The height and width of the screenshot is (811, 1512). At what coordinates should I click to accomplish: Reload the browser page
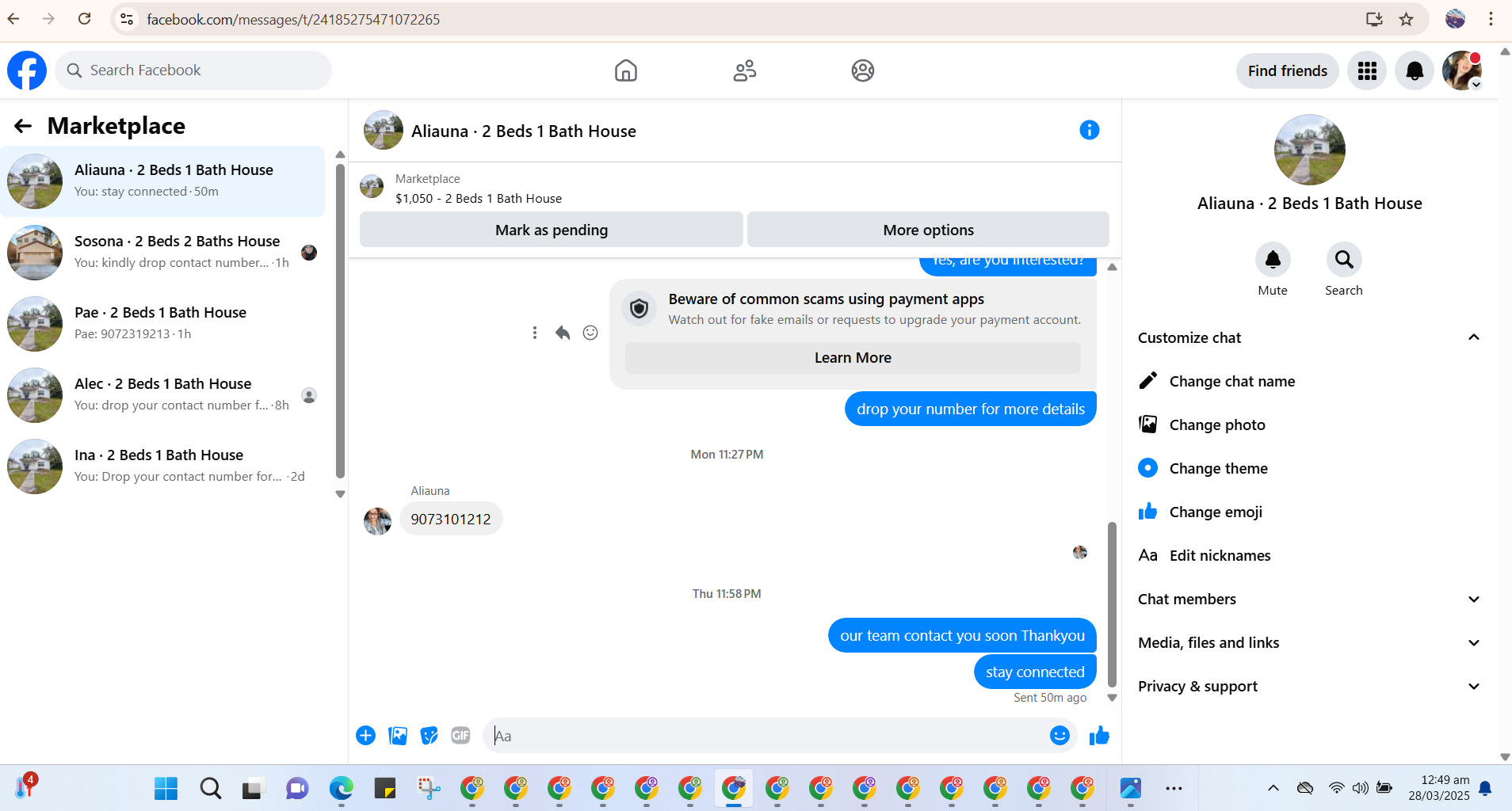85,19
